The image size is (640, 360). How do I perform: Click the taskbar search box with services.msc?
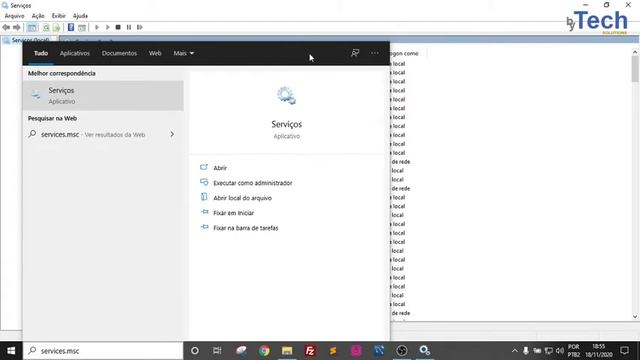click(103, 351)
